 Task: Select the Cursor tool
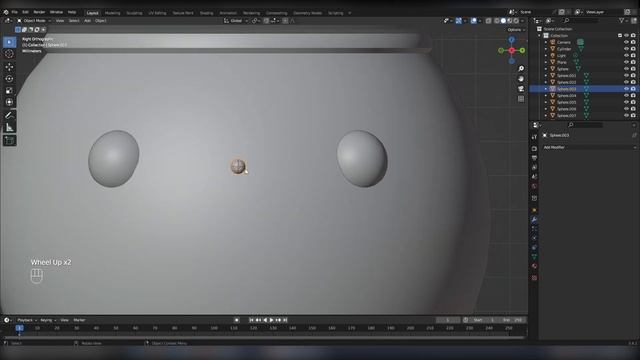pyautogui.click(x=9, y=54)
